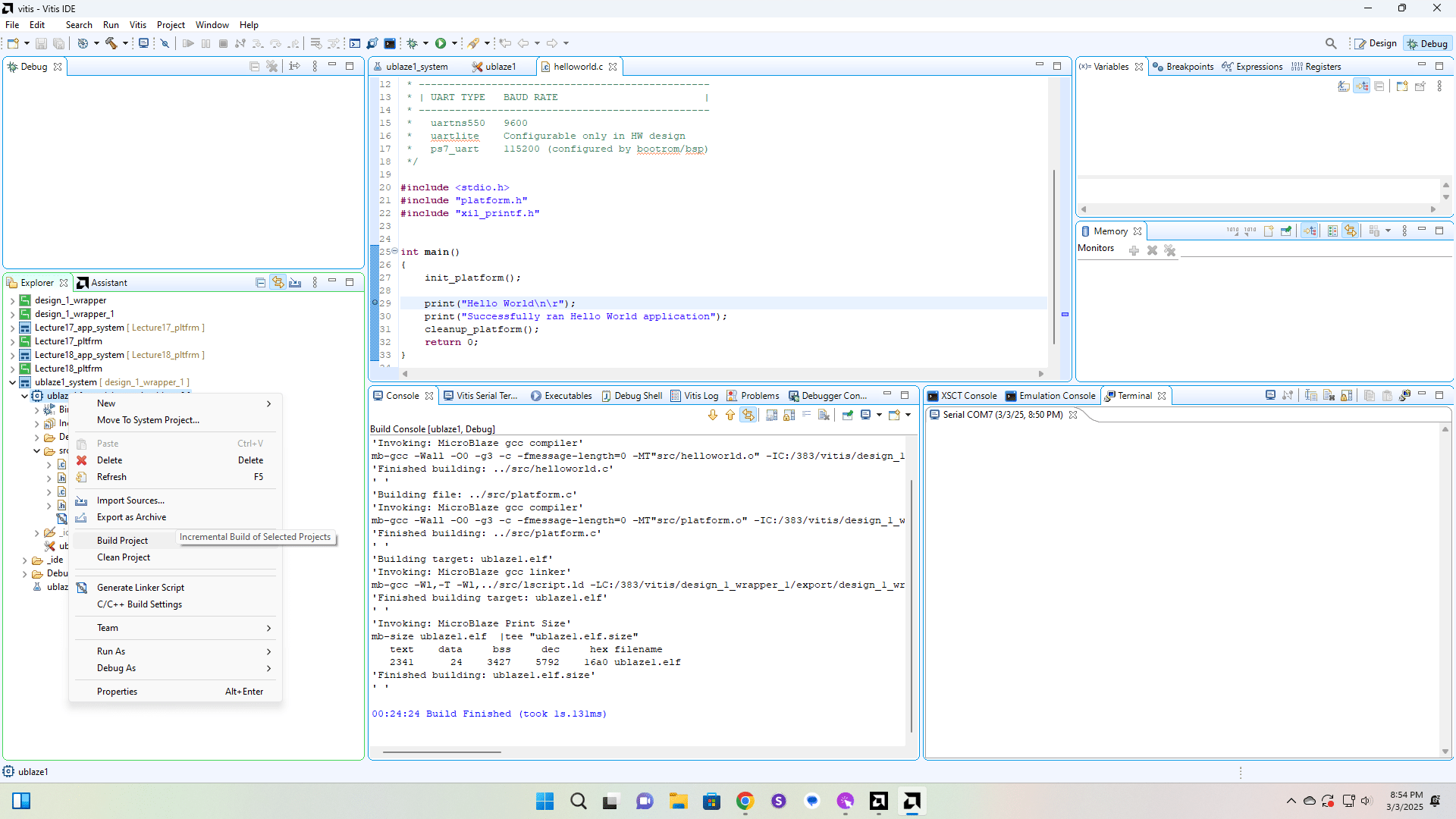1456x819 pixels.
Task: Toggle Link with Editor in Explorer
Action: 278,283
